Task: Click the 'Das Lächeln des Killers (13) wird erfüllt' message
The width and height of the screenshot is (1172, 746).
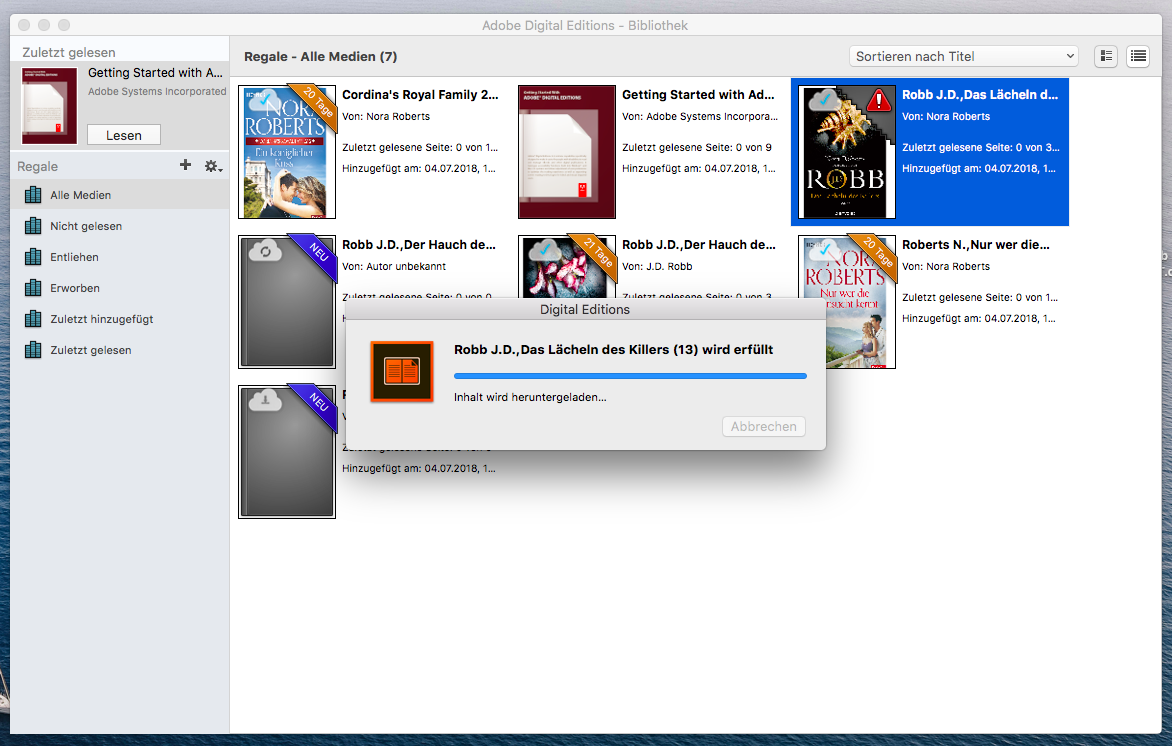Action: (614, 350)
